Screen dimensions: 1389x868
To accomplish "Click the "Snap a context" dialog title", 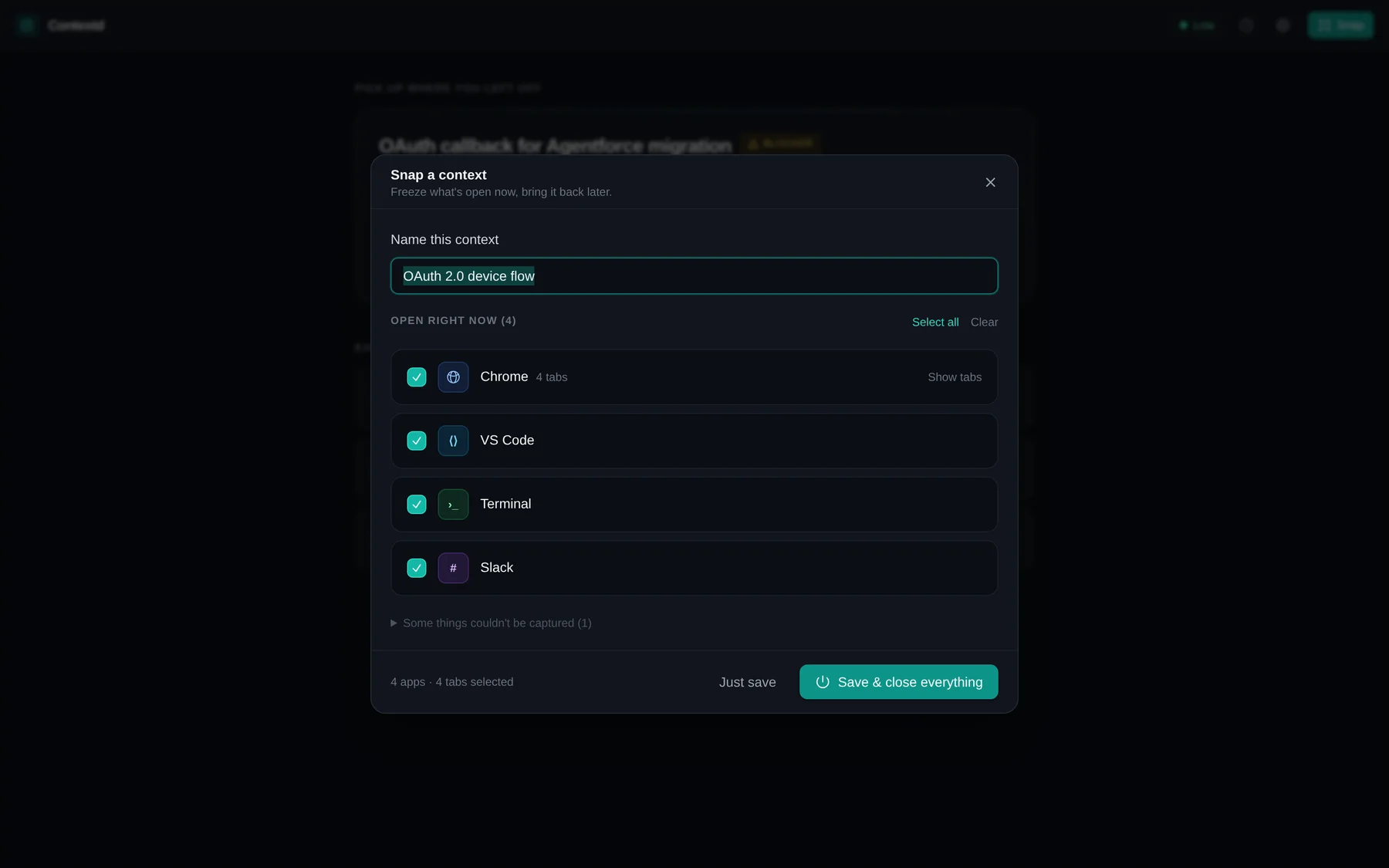I will point(438,175).
